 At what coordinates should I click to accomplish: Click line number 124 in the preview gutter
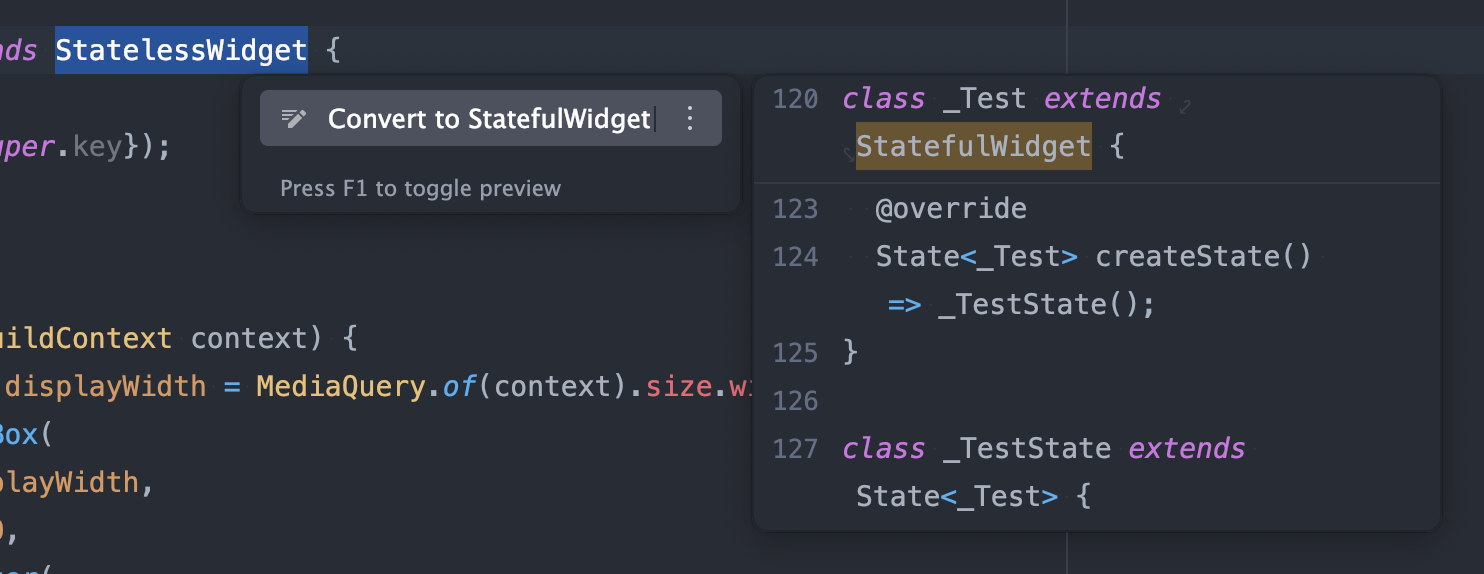click(796, 257)
